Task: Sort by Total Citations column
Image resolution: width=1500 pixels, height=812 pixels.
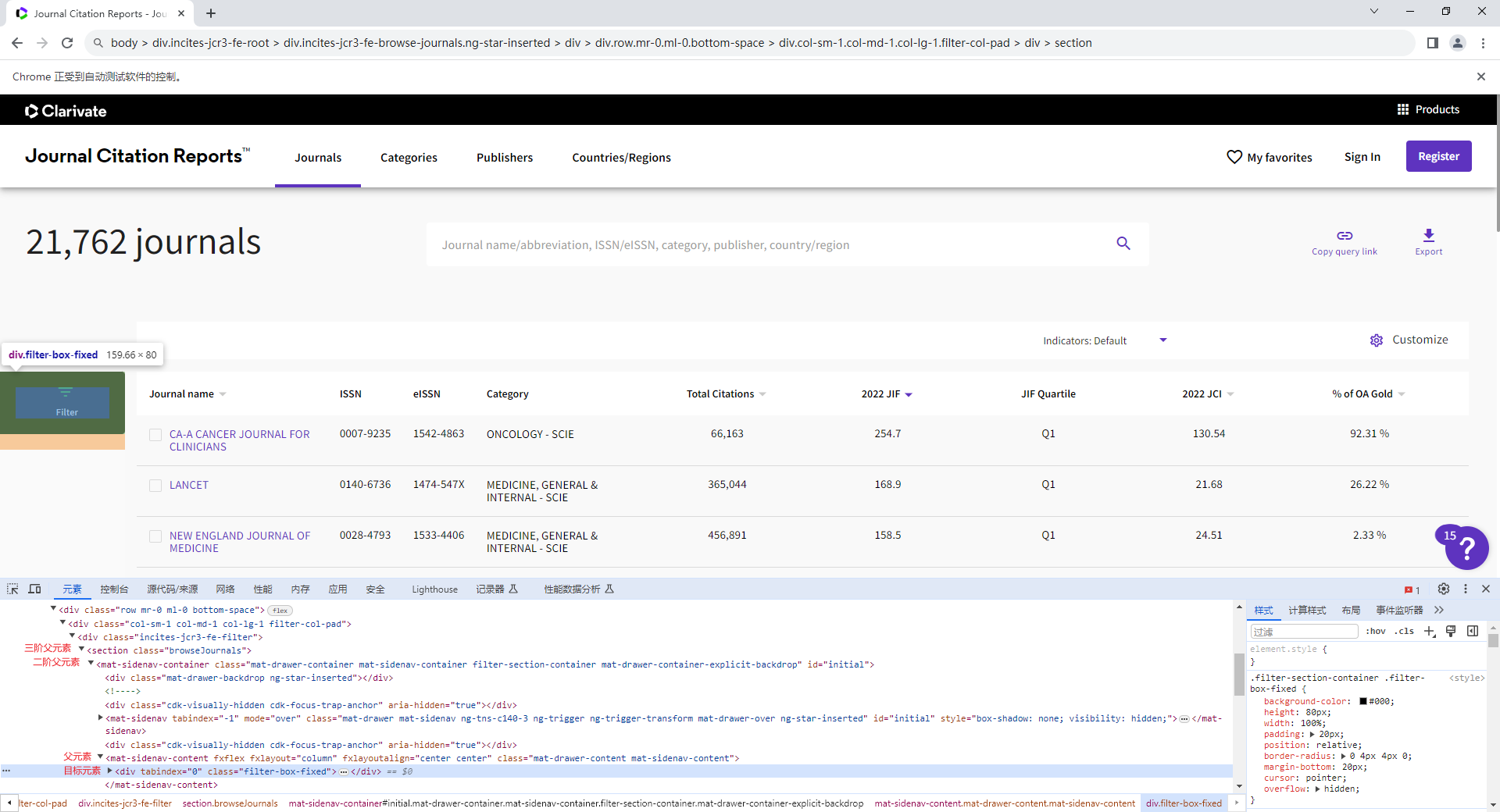Action: (726, 394)
